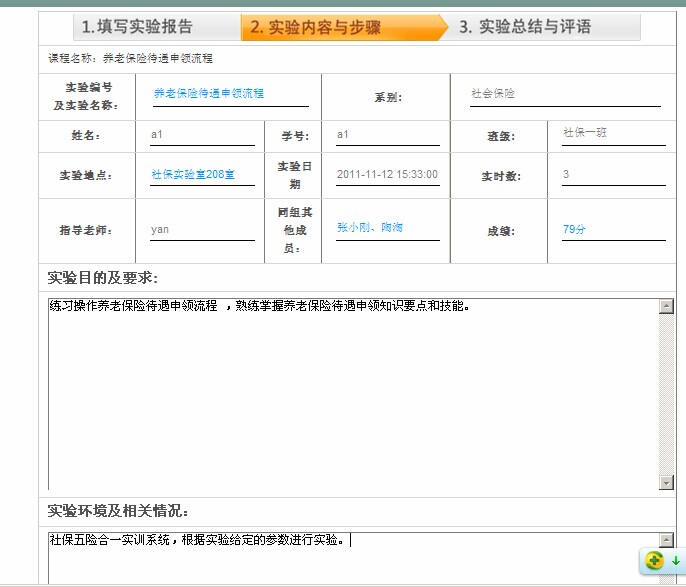Click the 实验地点 field with 社保实验室208室
The width and height of the screenshot is (686, 587).
pos(202,175)
